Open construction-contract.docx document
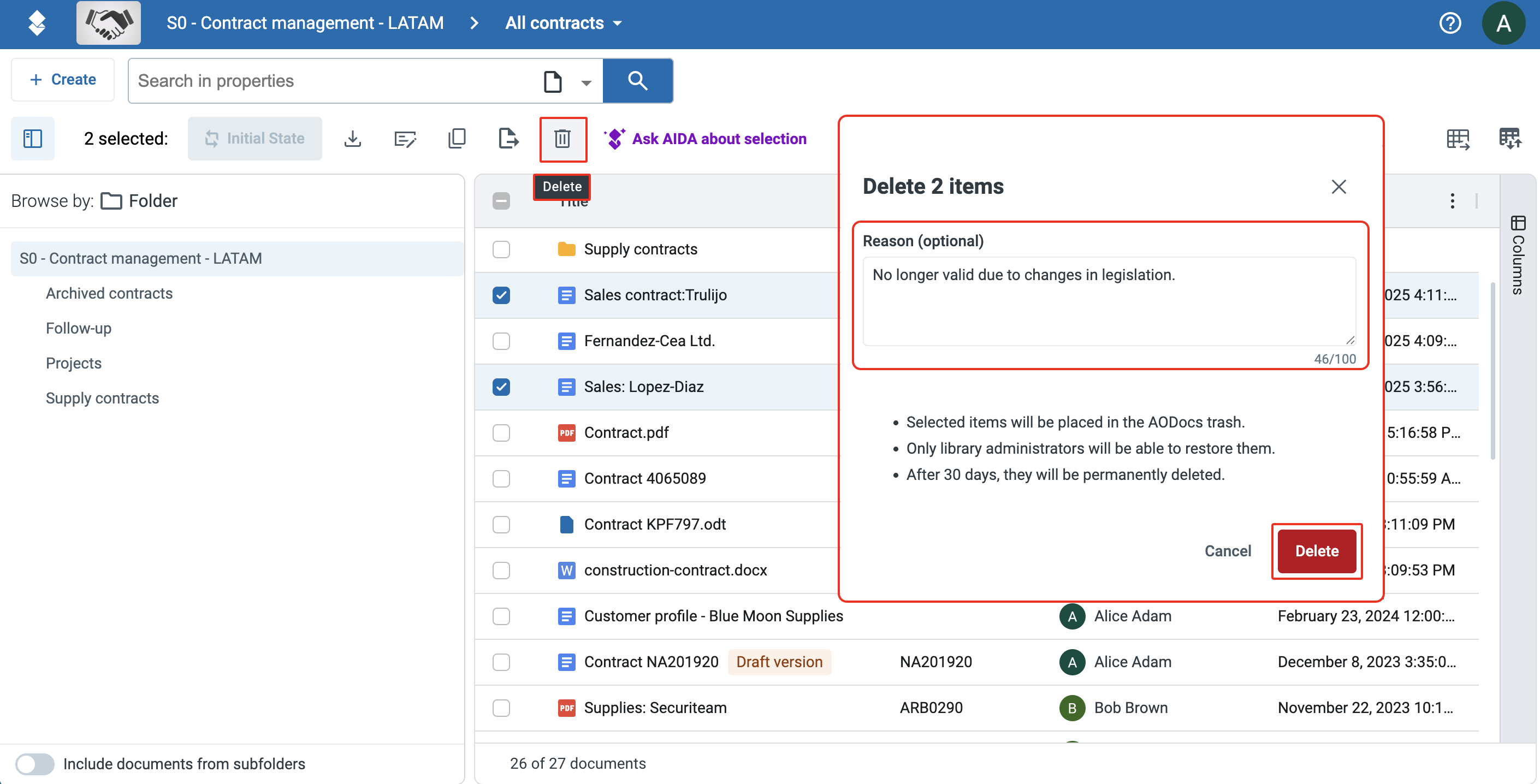Image resolution: width=1540 pixels, height=784 pixels. click(676, 570)
